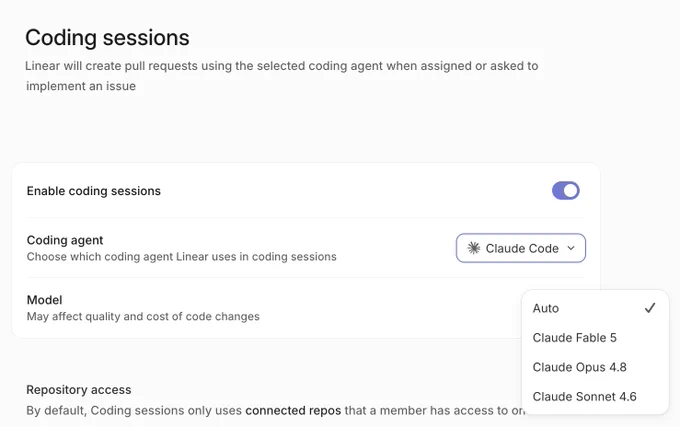The height and width of the screenshot is (427, 680).
Task: Click the Model setting label
Action: pos(44,300)
